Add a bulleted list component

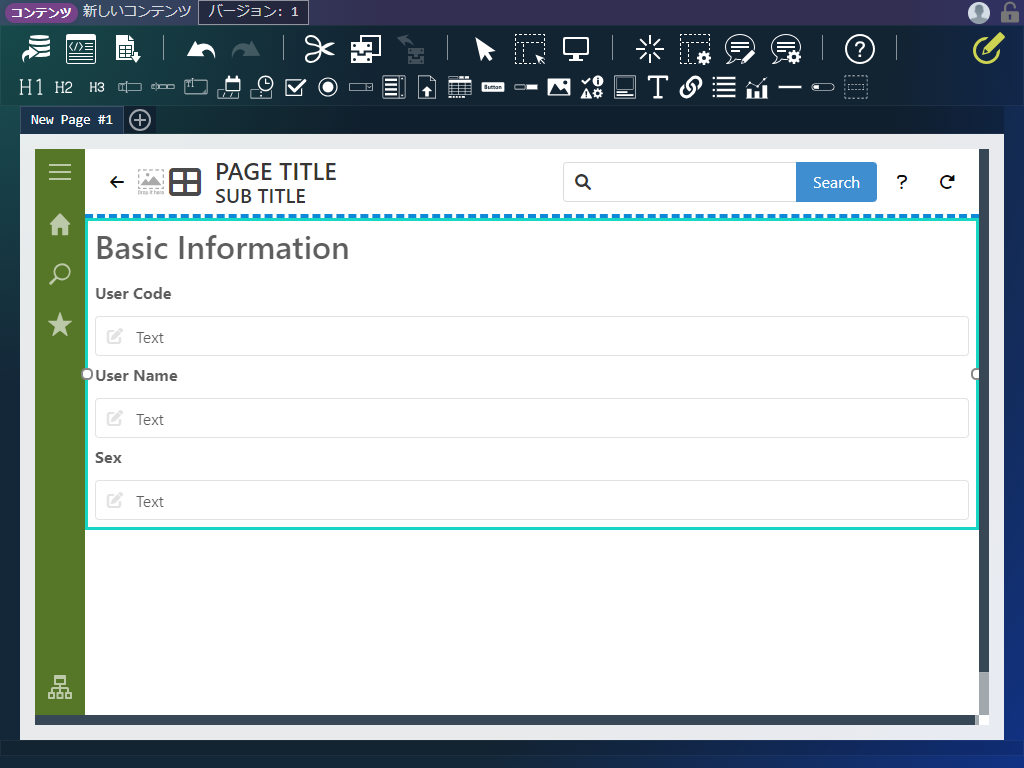tap(724, 87)
